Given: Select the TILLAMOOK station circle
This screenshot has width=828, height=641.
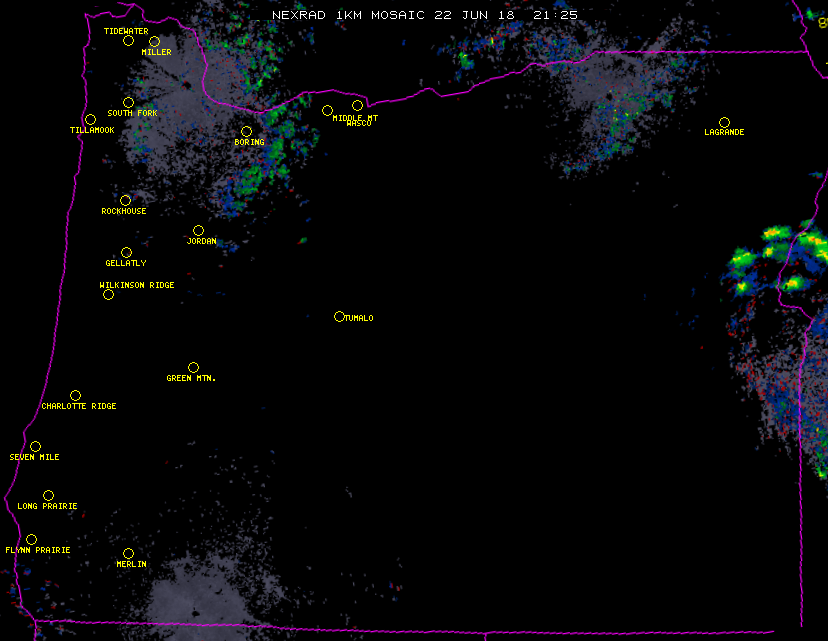Looking at the screenshot, I should [x=90, y=120].
